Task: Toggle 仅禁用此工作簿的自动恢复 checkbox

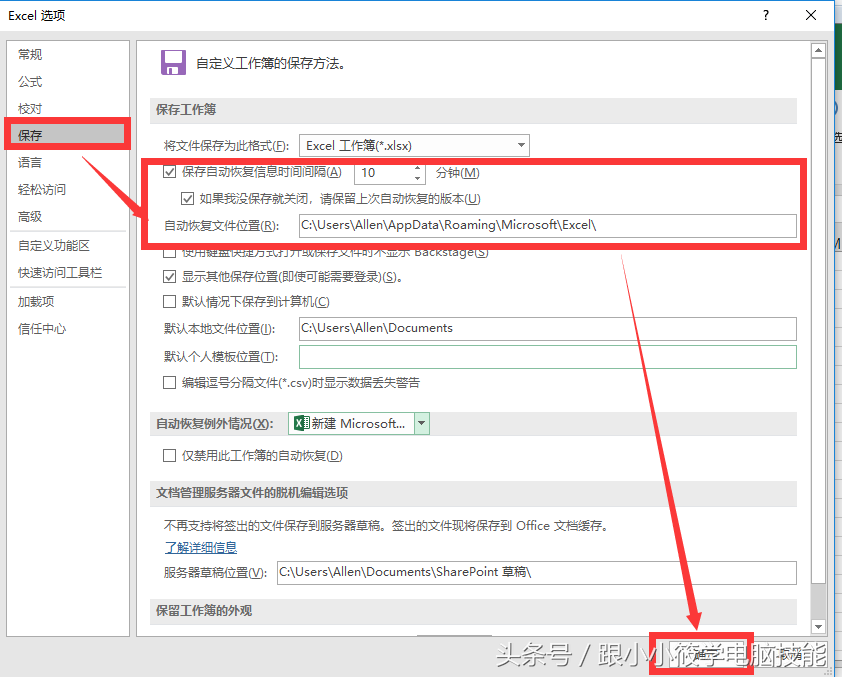Action: 169,456
